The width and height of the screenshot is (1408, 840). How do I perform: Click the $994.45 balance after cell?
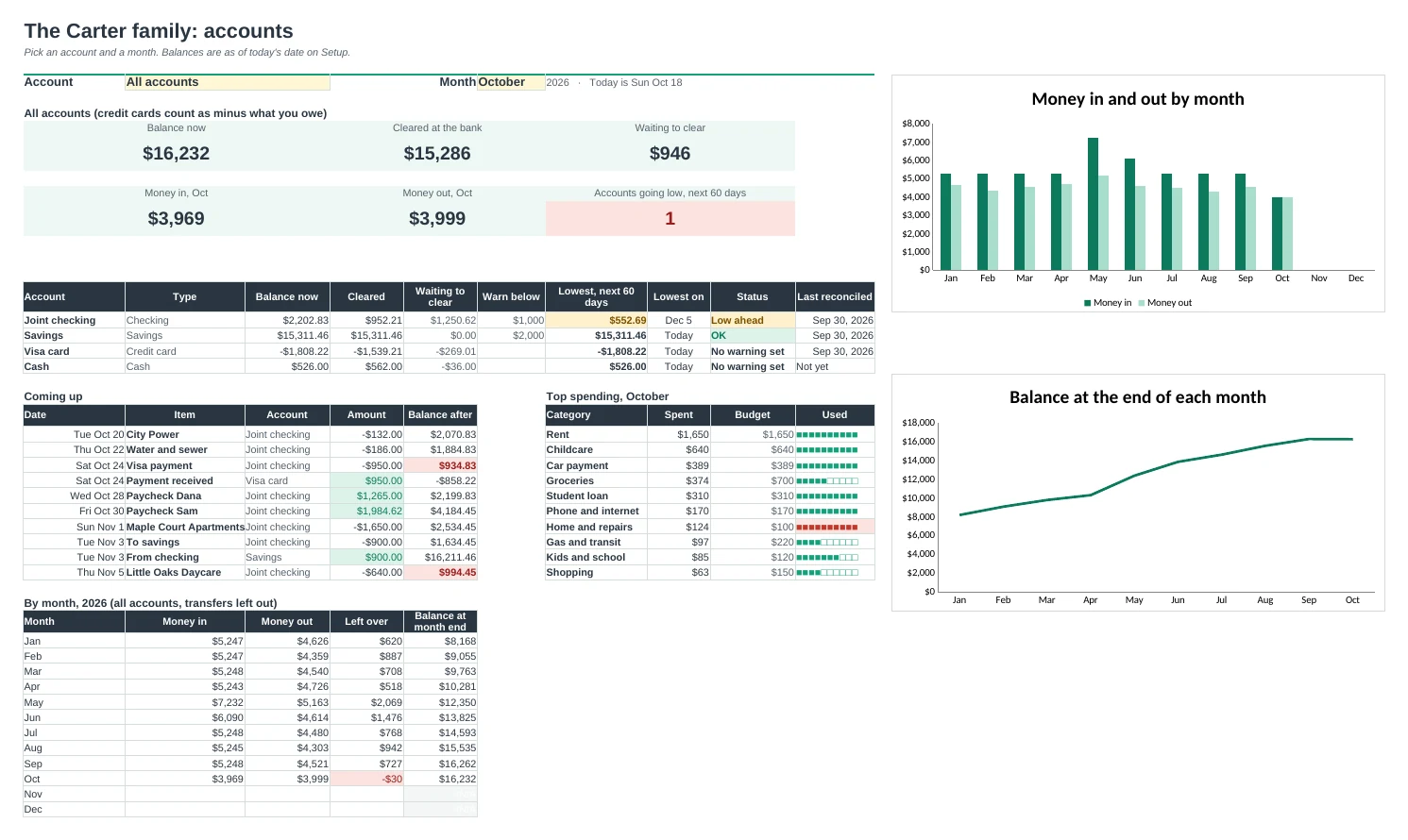pyautogui.click(x=440, y=572)
